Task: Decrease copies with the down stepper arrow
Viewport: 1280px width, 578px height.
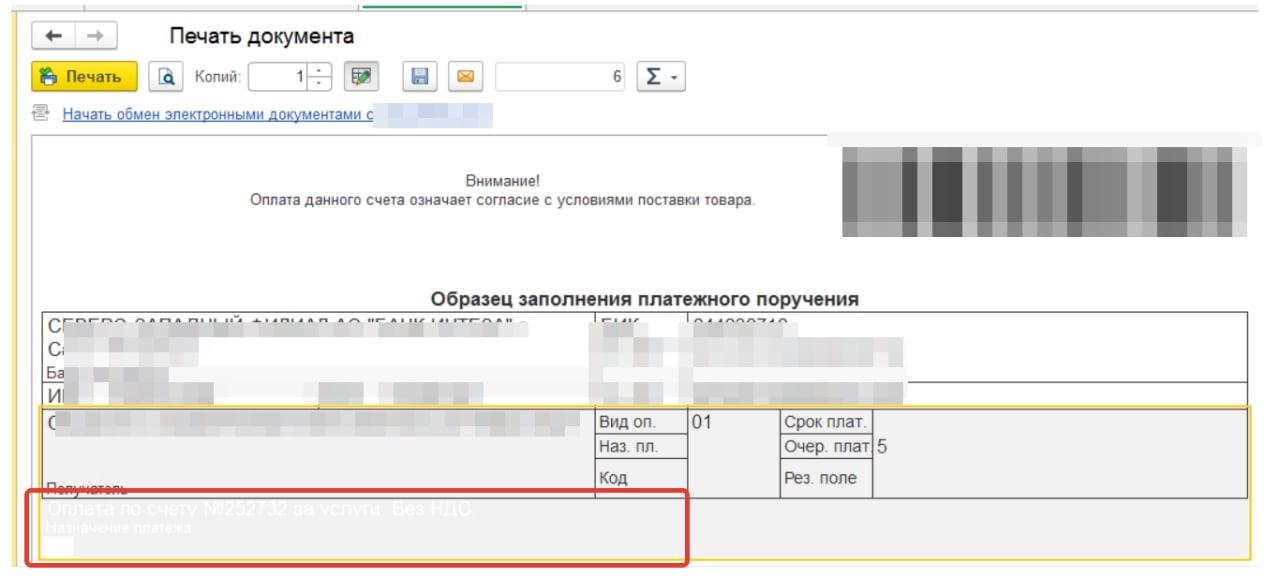Action: point(319,83)
